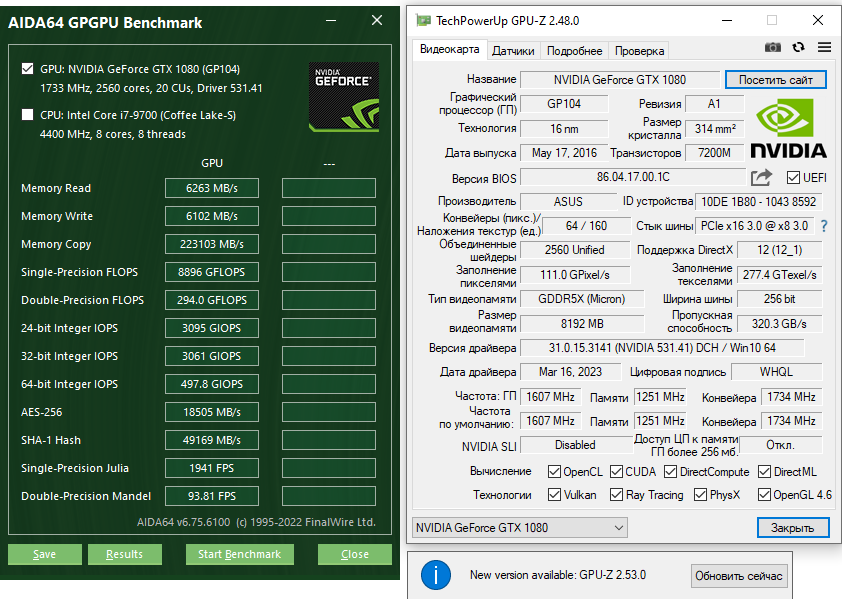Click the Закрыть button in GPU-Z
Image resolution: width=842 pixels, height=599 pixels.
tap(793, 528)
